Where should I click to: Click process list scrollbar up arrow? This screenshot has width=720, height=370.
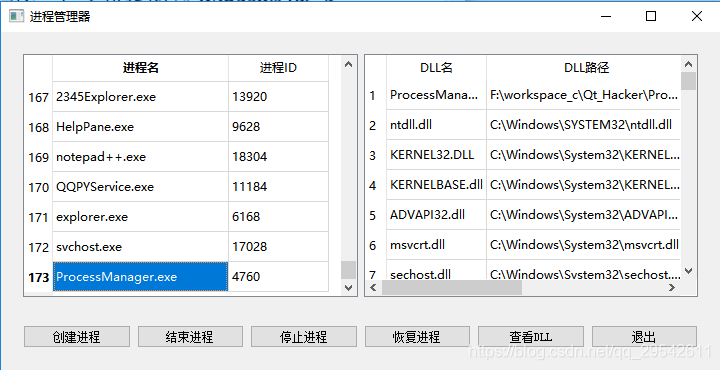(x=348, y=64)
